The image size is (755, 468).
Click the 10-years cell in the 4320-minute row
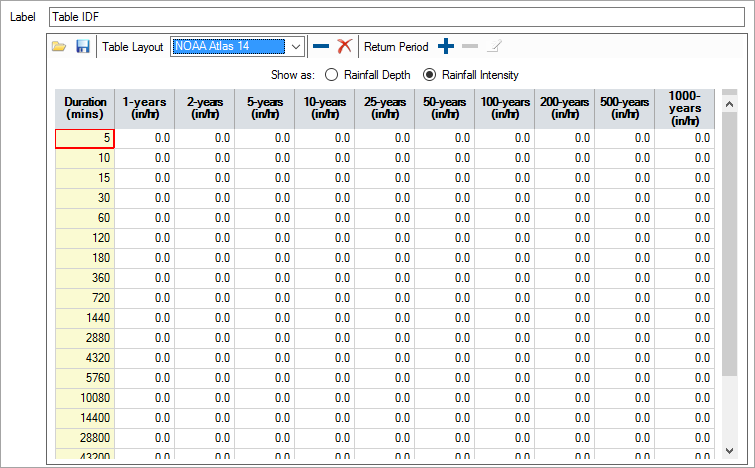[x=325, y=359]
